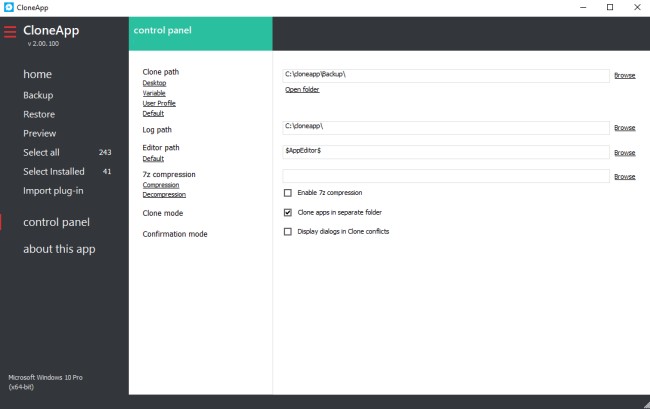This screenshot has height=409, width=650.
Task: Click the Log path input field
Action: pyautogui.click(x=446, y=128)
